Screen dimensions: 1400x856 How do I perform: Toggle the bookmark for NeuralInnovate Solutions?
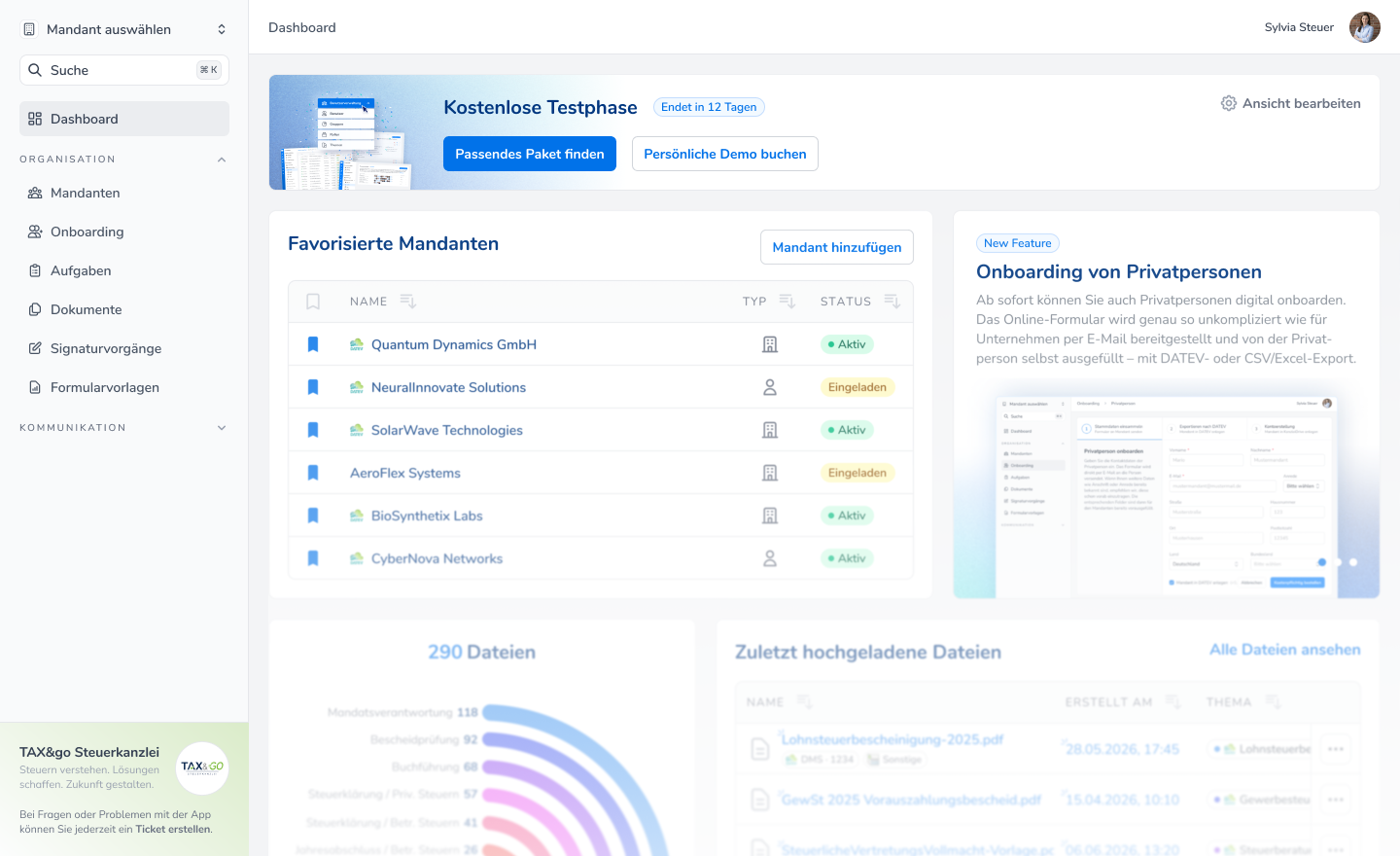[x=313, y=387]
